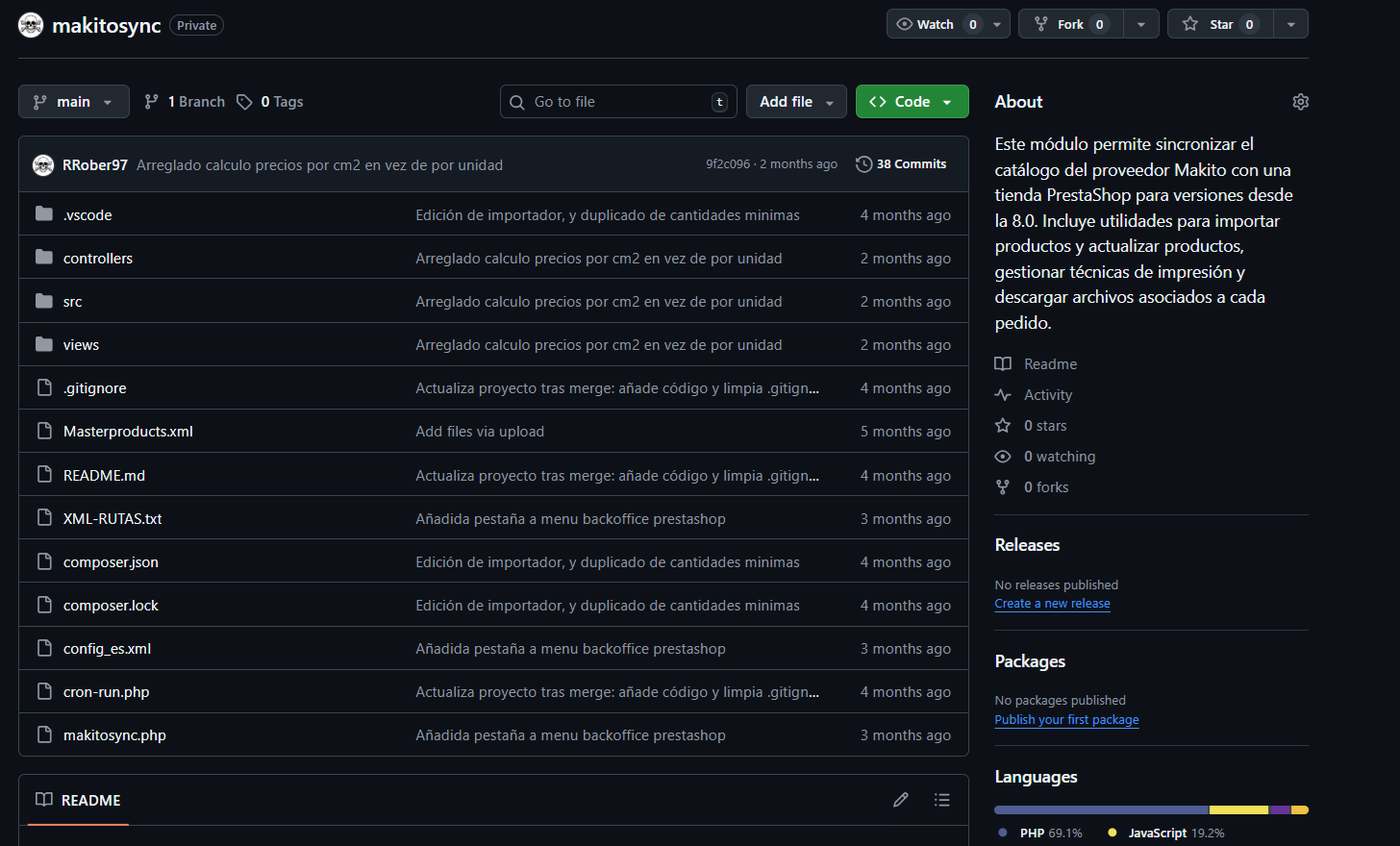
Task: Click the PHP segment of languages bar
Action: 1101,810
